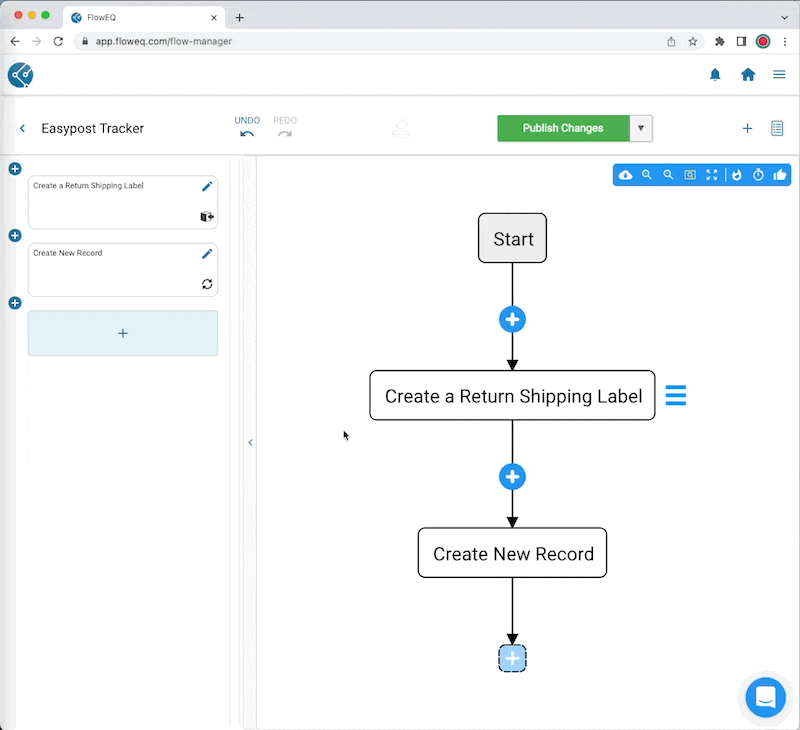Edit the Create a Return Shipping Label step
This screenshot has height=730, width=800.
point(207,187)
